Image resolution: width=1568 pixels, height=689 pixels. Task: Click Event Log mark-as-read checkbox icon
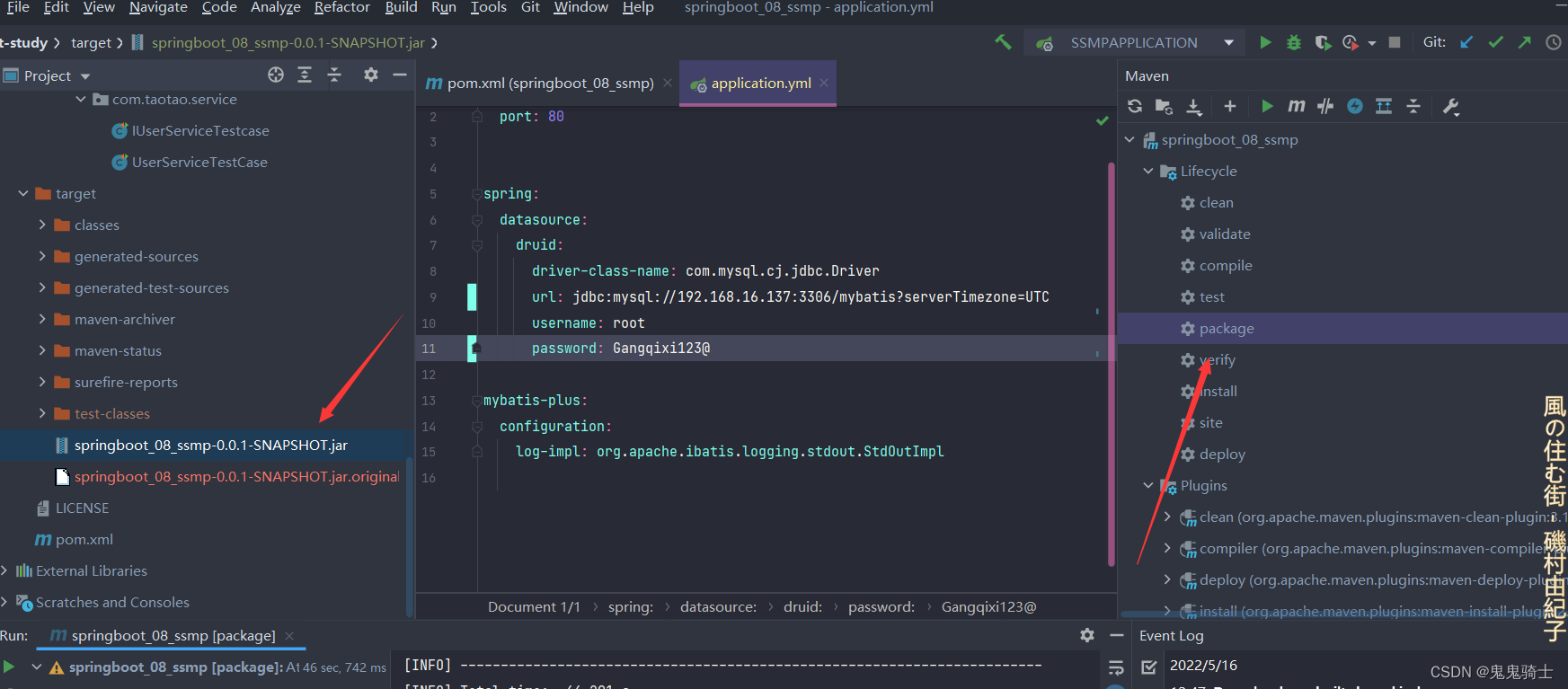pyautogui.click(x=1148, y=667)
